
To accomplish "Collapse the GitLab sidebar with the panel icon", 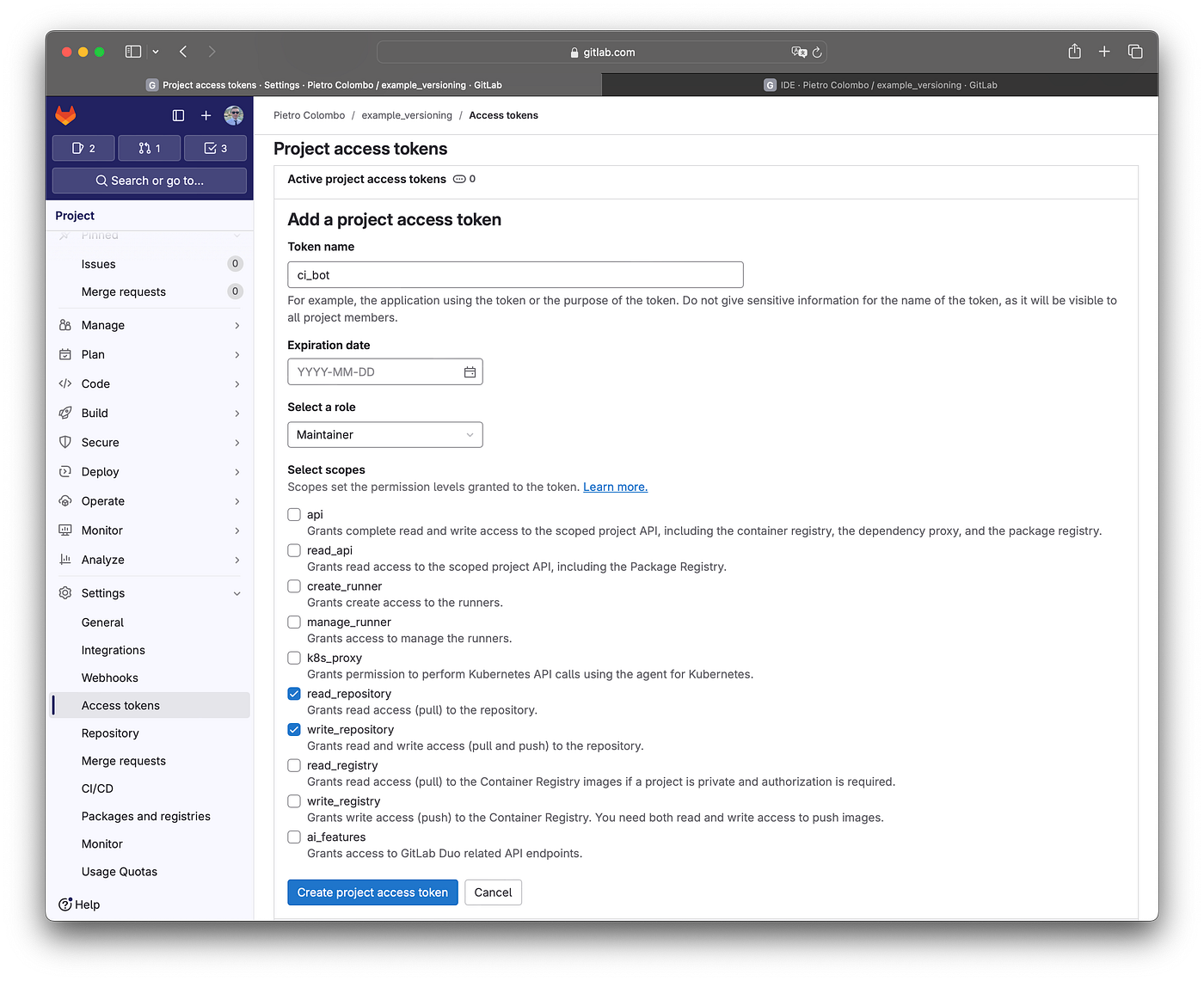I will (x=178, y=115).
